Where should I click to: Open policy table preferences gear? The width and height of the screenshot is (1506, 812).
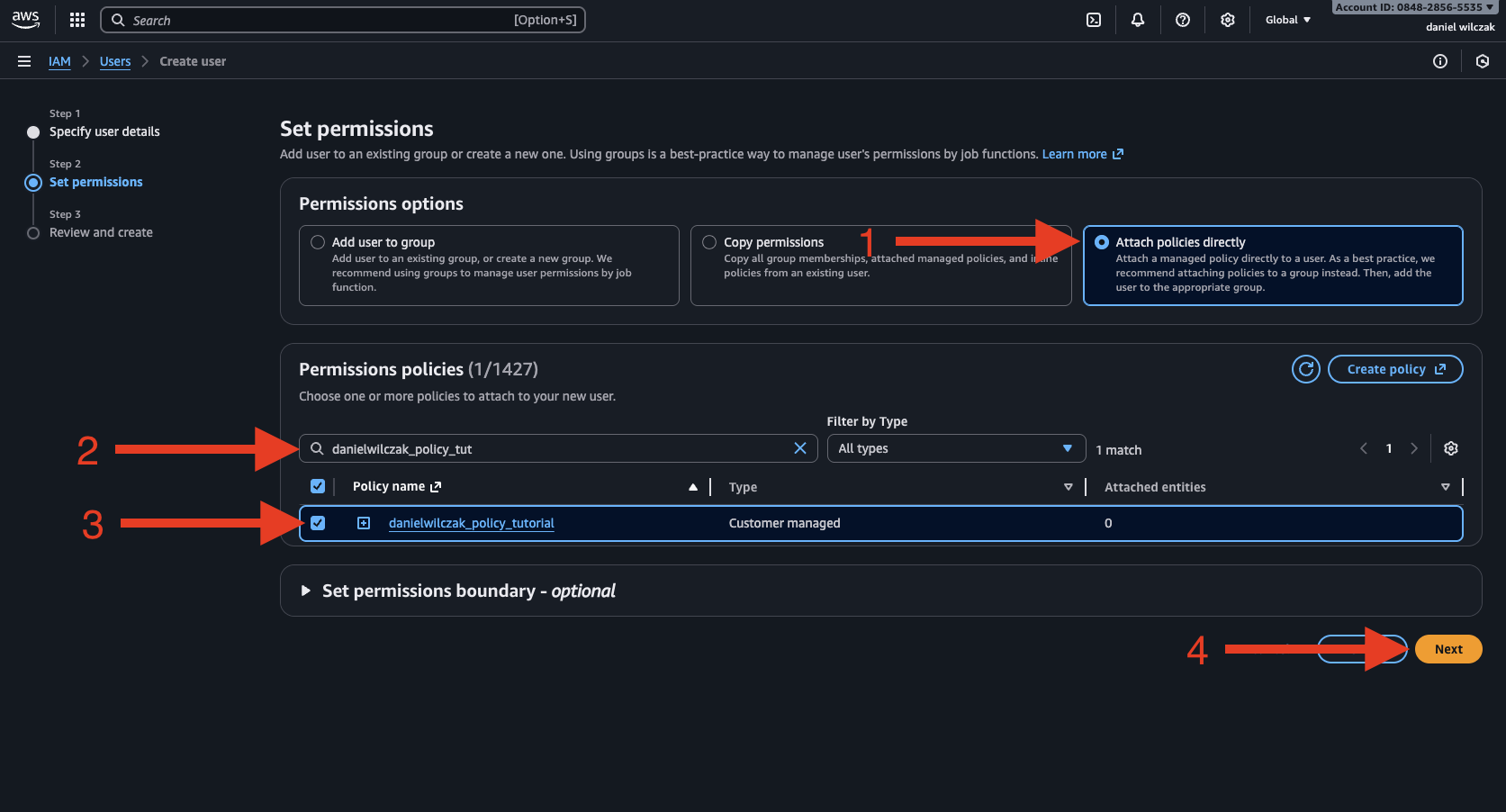tap(1451, 448)
